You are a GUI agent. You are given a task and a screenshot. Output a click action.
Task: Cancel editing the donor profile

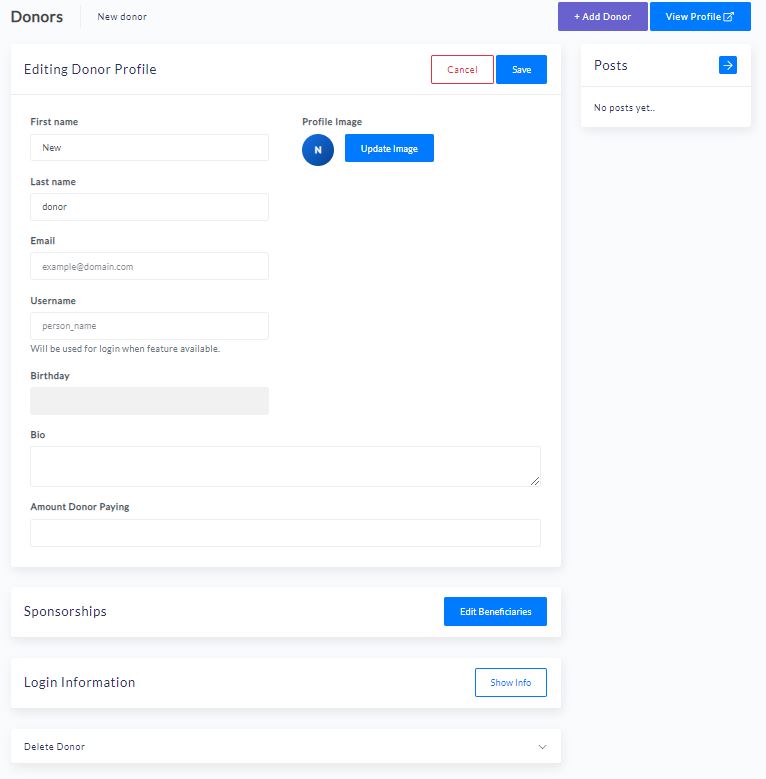tap(462, 70)
